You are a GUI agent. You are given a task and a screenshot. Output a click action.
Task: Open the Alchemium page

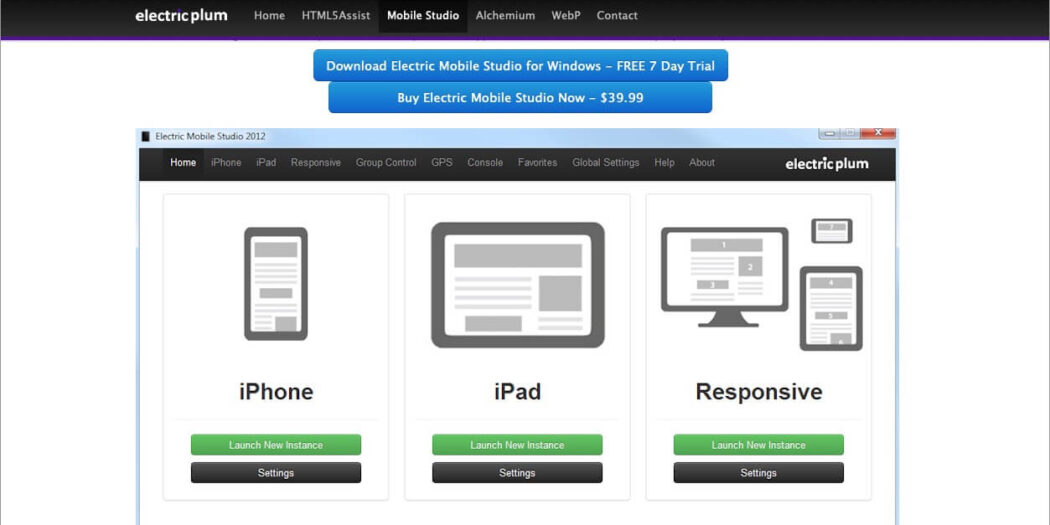506,15
